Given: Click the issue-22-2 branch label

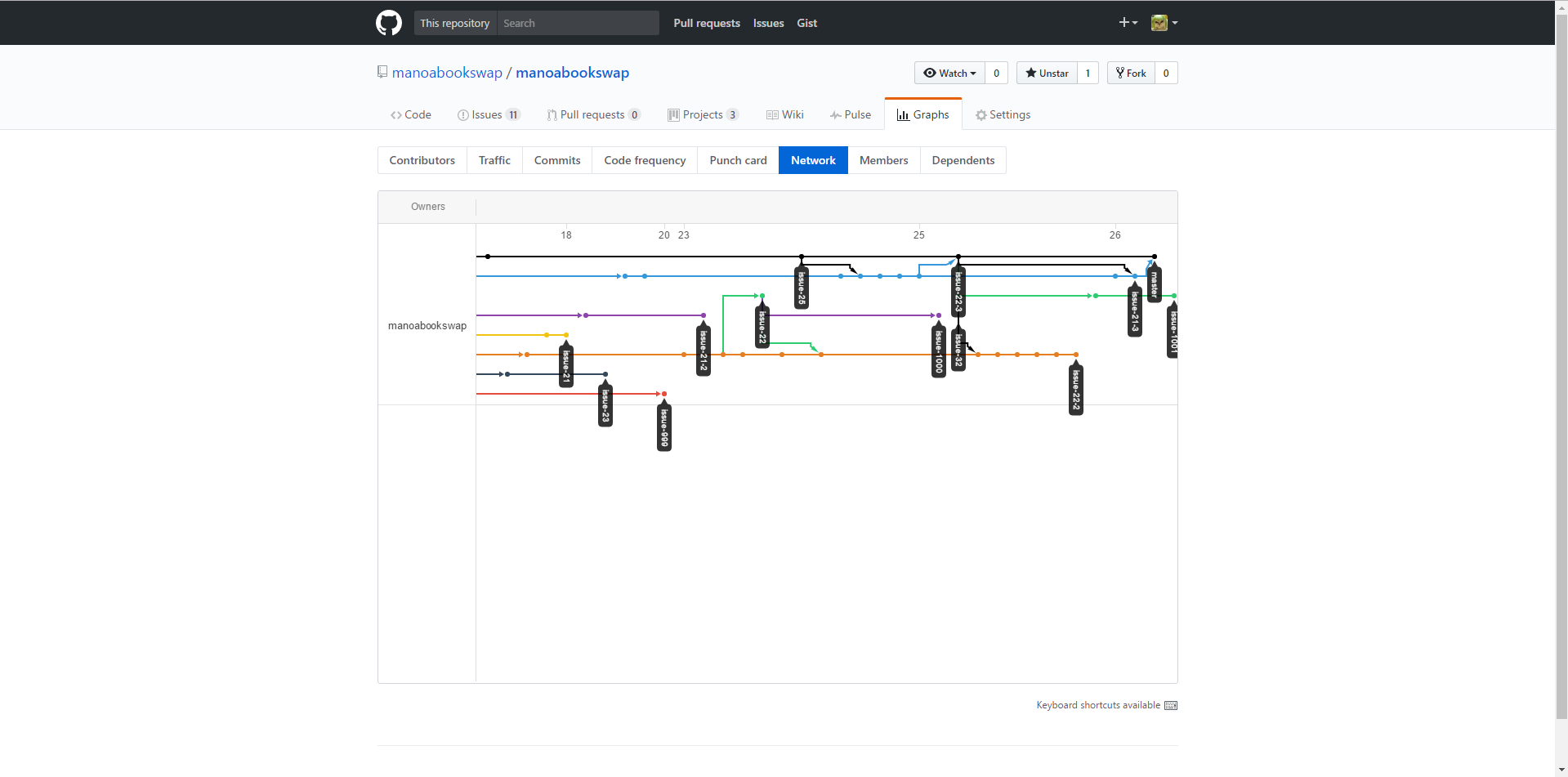Looking at the screenshot, I should click(x=1076, y=387).
